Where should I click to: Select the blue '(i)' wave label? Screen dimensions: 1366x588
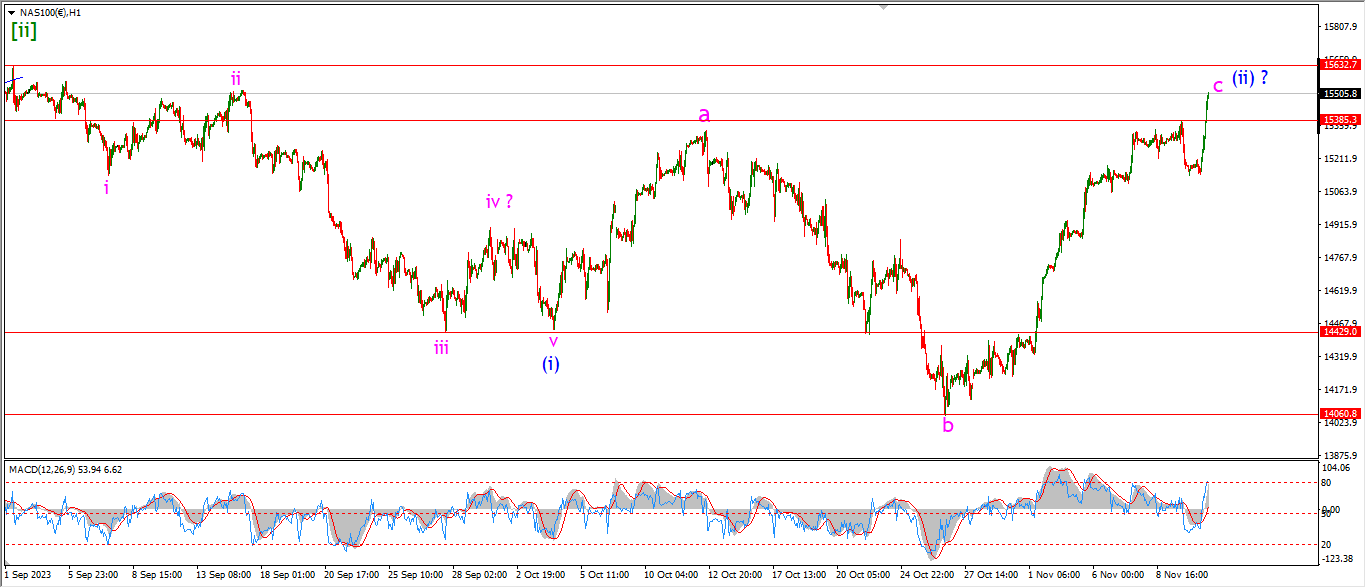551,364
